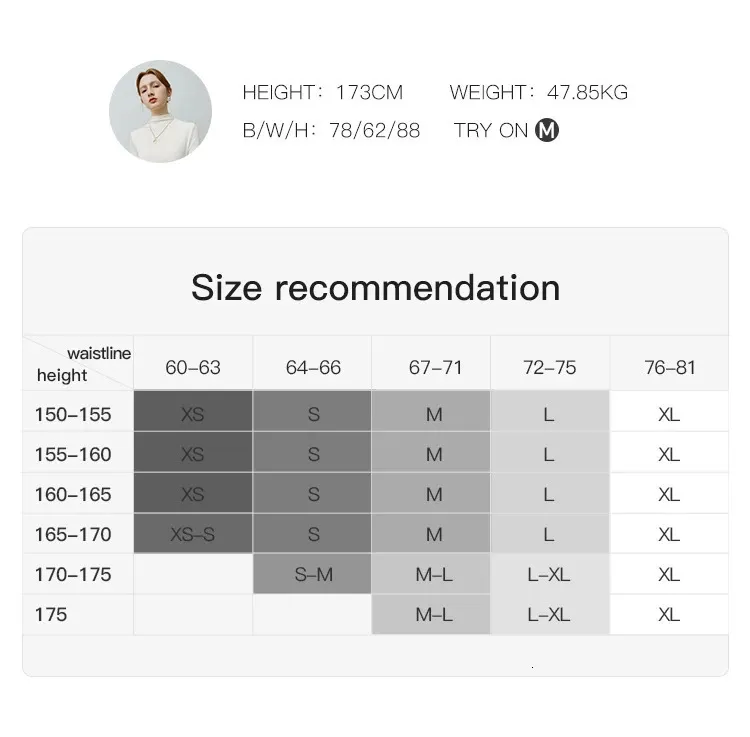Click the WEIGHT: 47.85KG text
750x737 pixels.
[539, 92]
